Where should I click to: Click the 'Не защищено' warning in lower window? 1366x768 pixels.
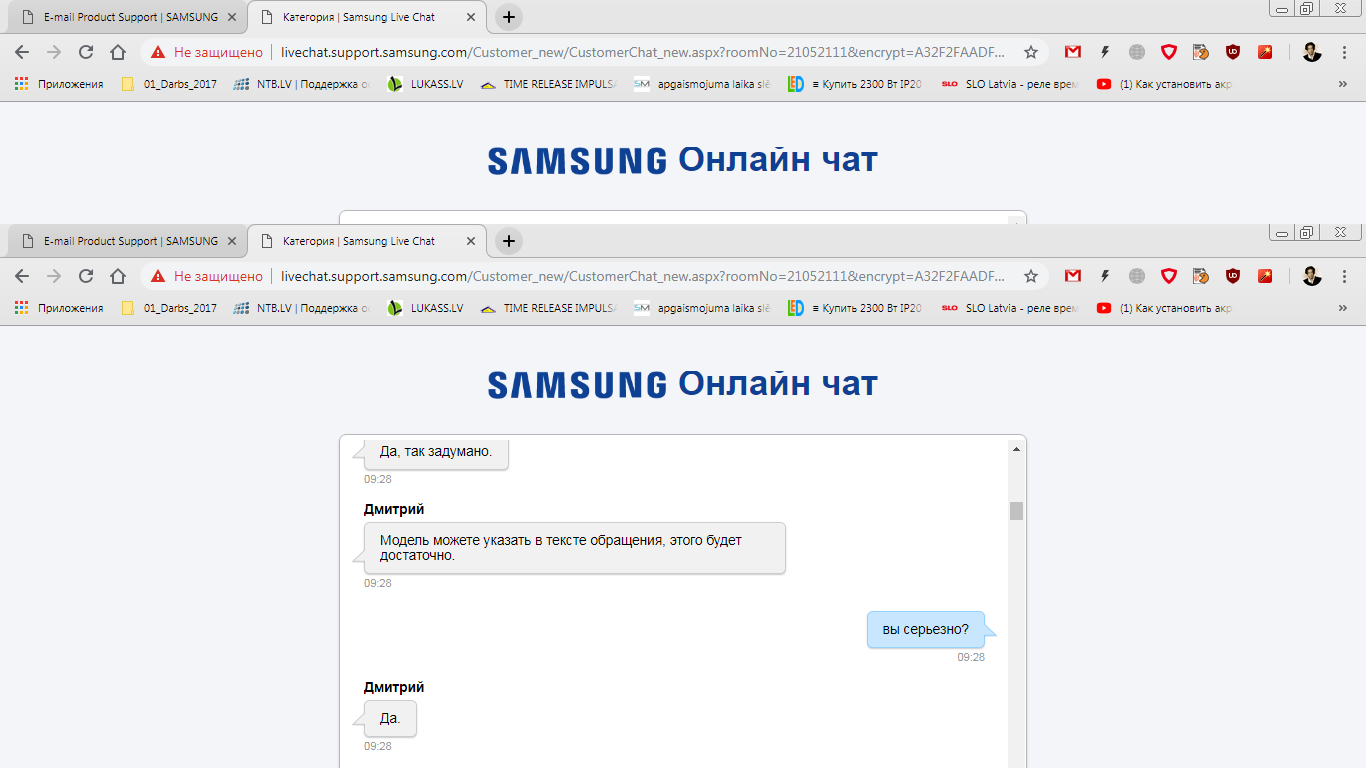click(207, 276)
